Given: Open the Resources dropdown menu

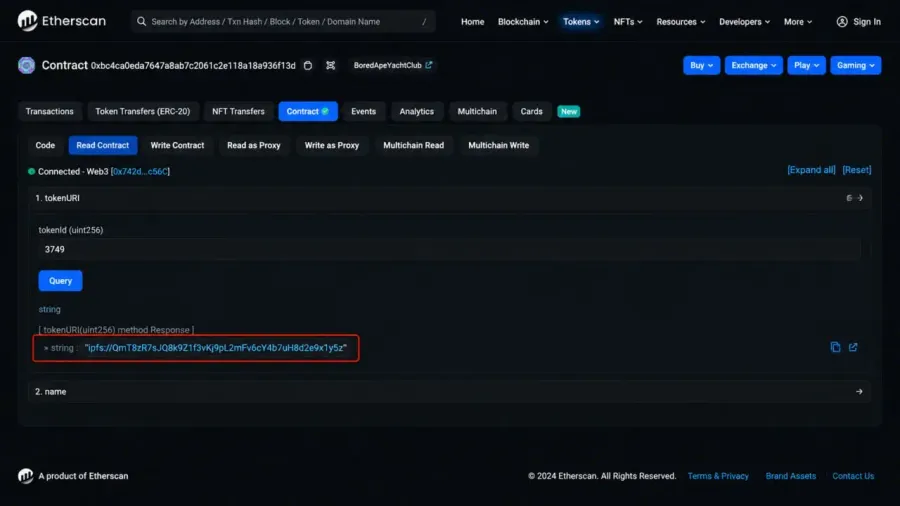Looking at the screenshot, I should pyautogui.click(x=681, y=22).
